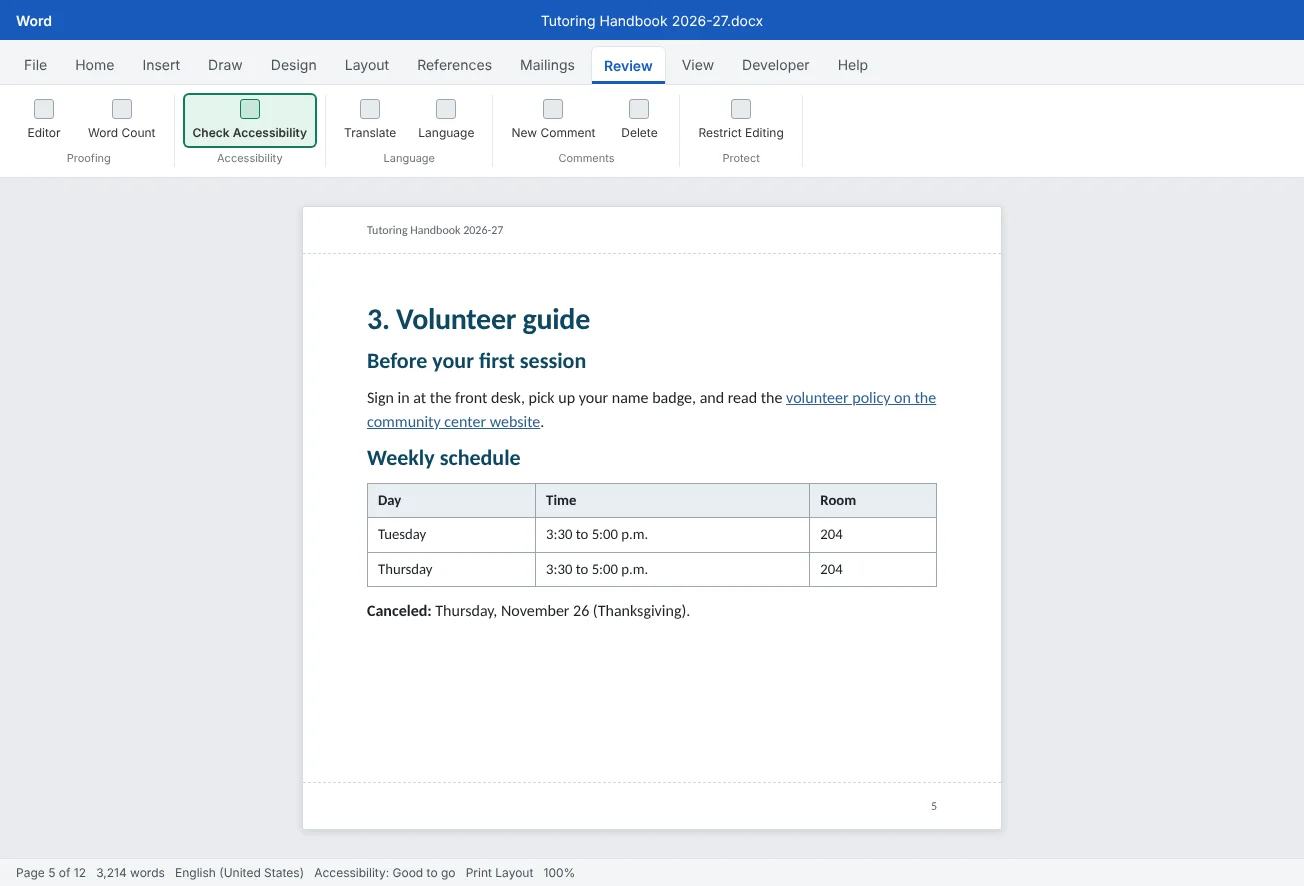Select the Review tab
The width and height of the screenshot is (1304, 886).
pos(628,66)
